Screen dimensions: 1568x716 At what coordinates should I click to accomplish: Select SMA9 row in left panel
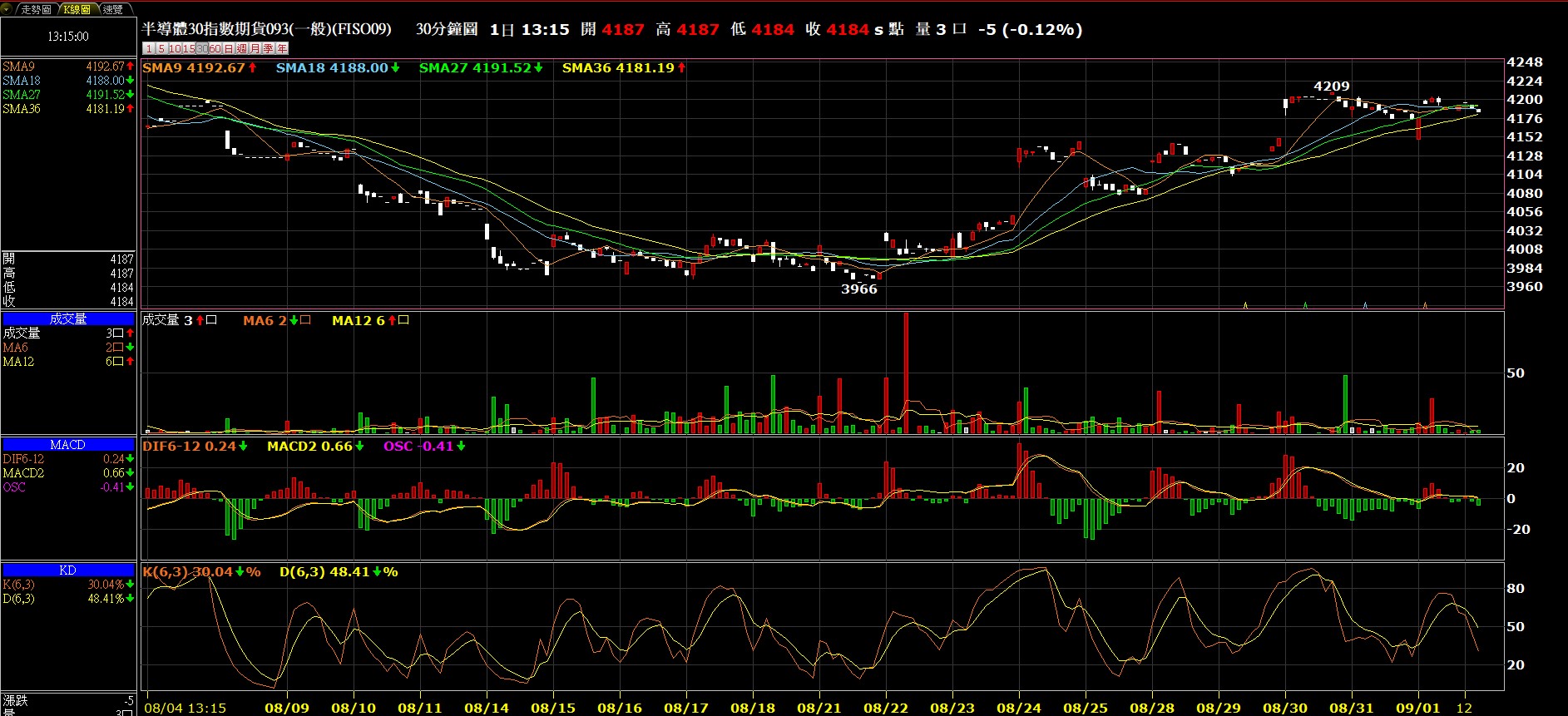pos(68,67)
